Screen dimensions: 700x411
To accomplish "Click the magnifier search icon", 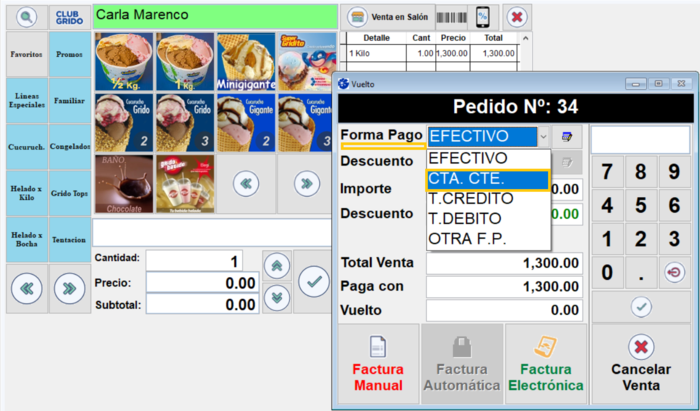I will [26, 17].
